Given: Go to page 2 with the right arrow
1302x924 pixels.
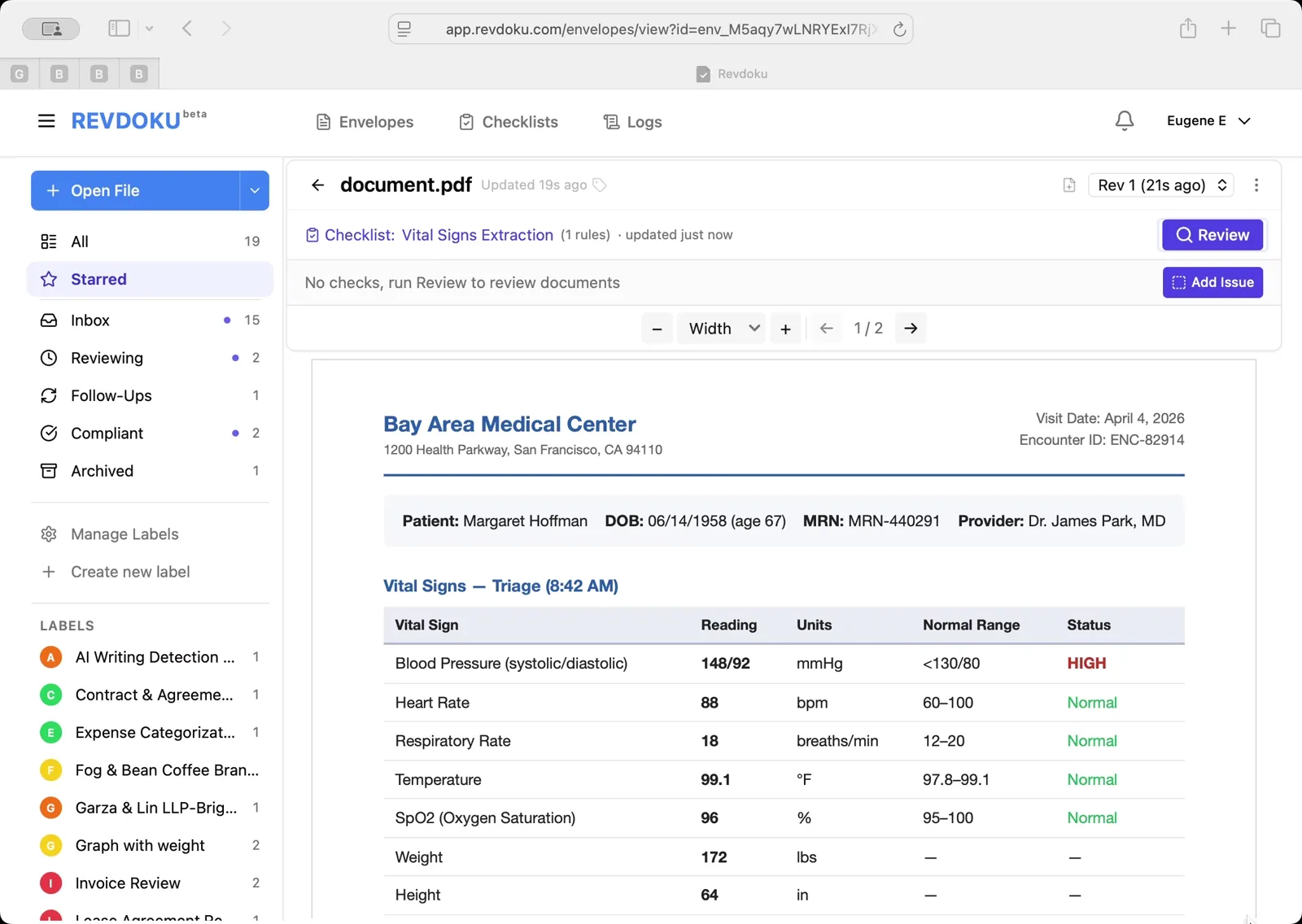Looking at the screenshot, I should (x=911, y=329).
